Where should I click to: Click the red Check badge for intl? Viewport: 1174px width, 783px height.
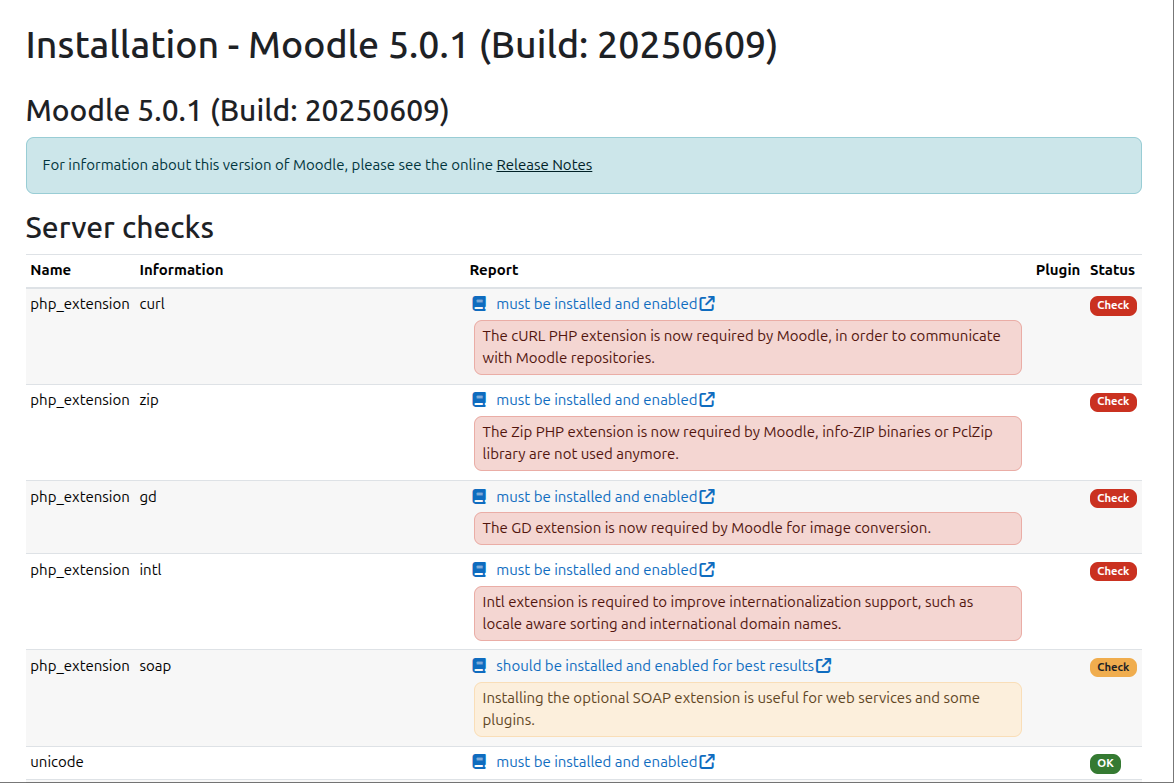coord(1113,571)
